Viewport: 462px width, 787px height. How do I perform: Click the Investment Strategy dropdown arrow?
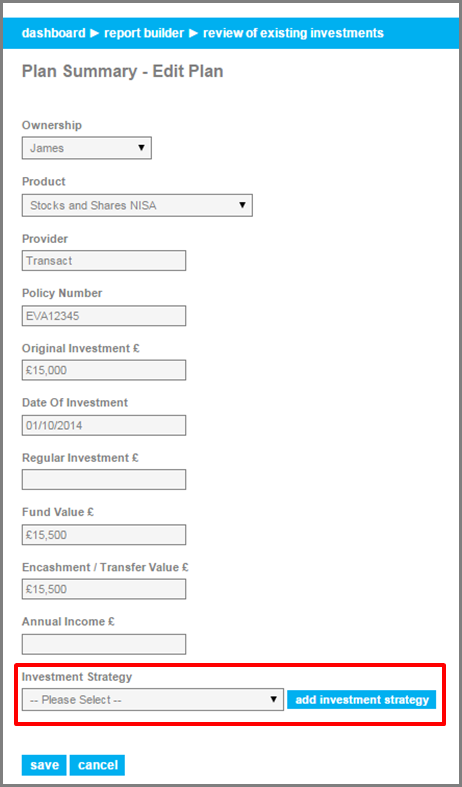click(x=274, y=699)
